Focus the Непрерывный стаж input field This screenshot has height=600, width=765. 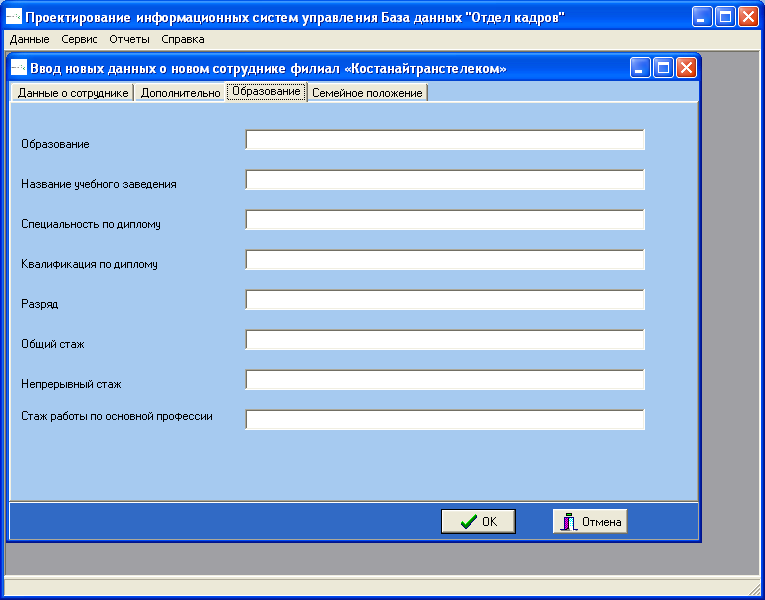tap(445, 380)
